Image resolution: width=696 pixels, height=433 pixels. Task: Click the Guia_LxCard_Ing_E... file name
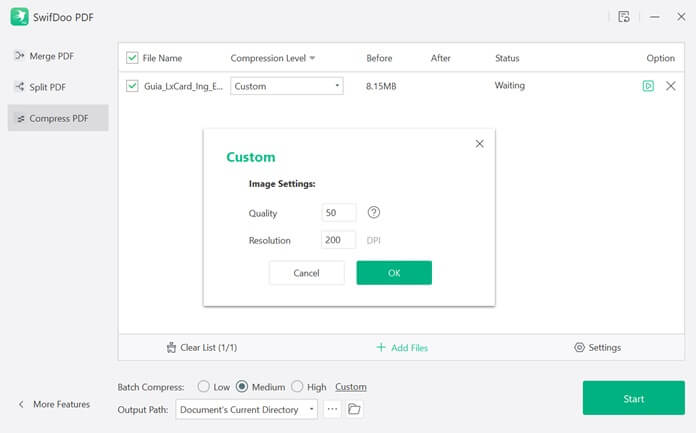pos(183,86)
